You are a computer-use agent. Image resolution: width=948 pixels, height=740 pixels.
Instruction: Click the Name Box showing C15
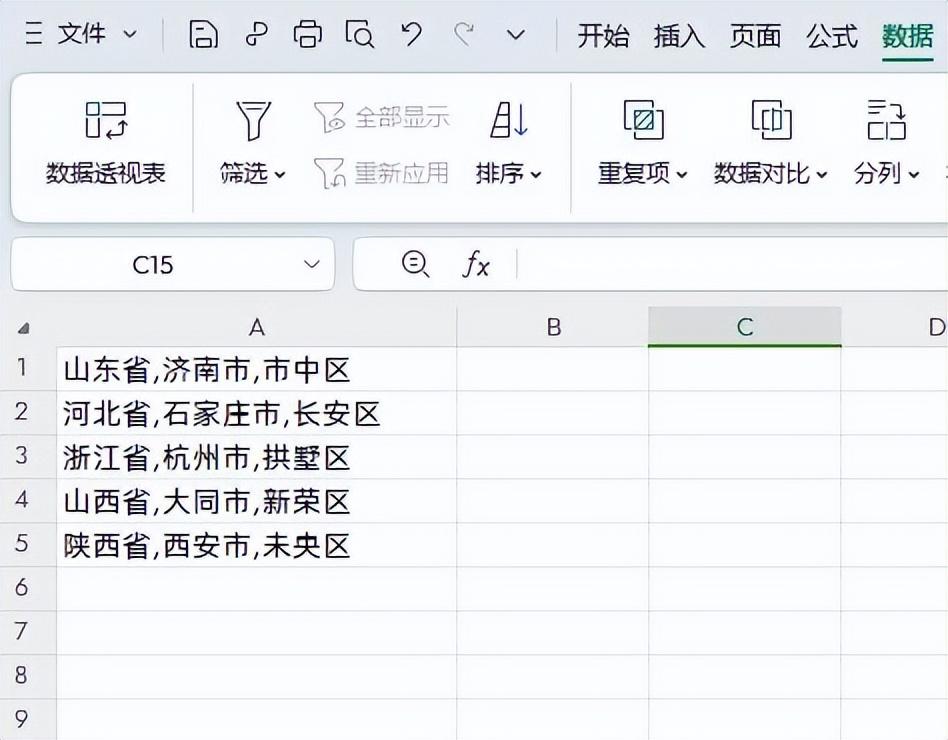153,265
